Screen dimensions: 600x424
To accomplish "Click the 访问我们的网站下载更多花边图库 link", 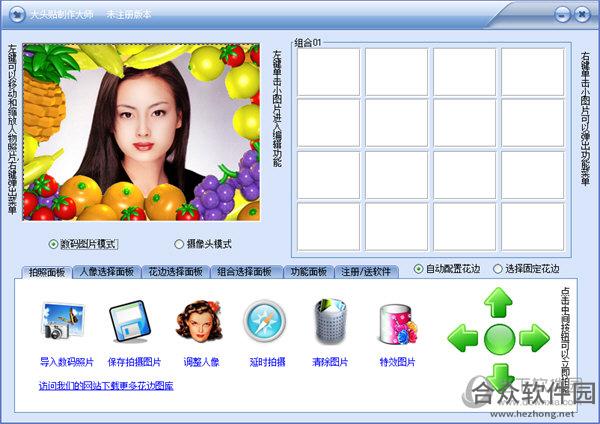I will coord(106,385).
